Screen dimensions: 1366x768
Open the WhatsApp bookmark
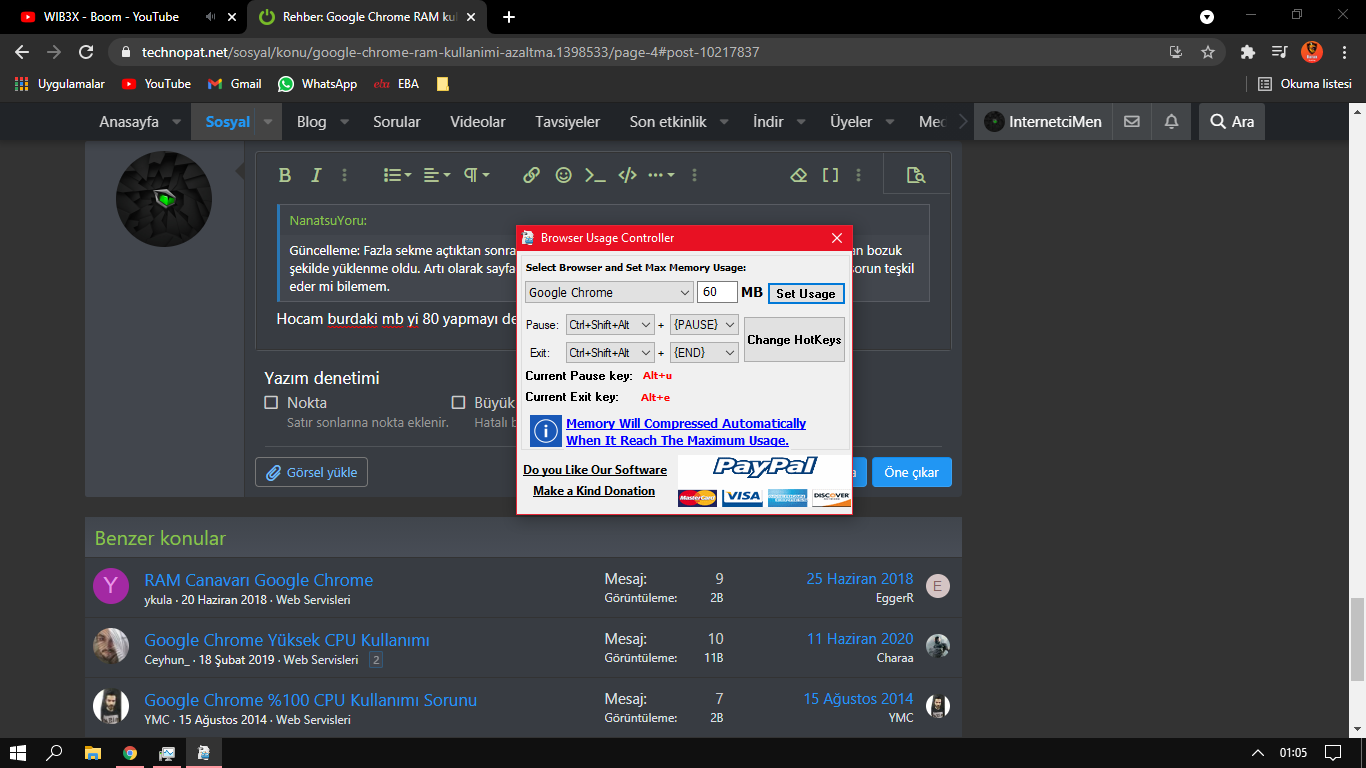click(x=318, y=84)
